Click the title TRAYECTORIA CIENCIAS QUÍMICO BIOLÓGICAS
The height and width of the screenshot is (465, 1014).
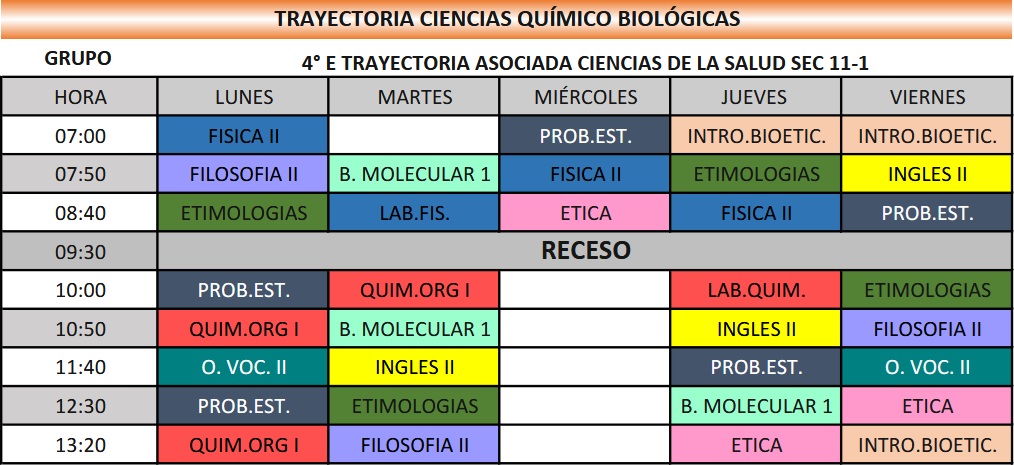coord(507,19)
